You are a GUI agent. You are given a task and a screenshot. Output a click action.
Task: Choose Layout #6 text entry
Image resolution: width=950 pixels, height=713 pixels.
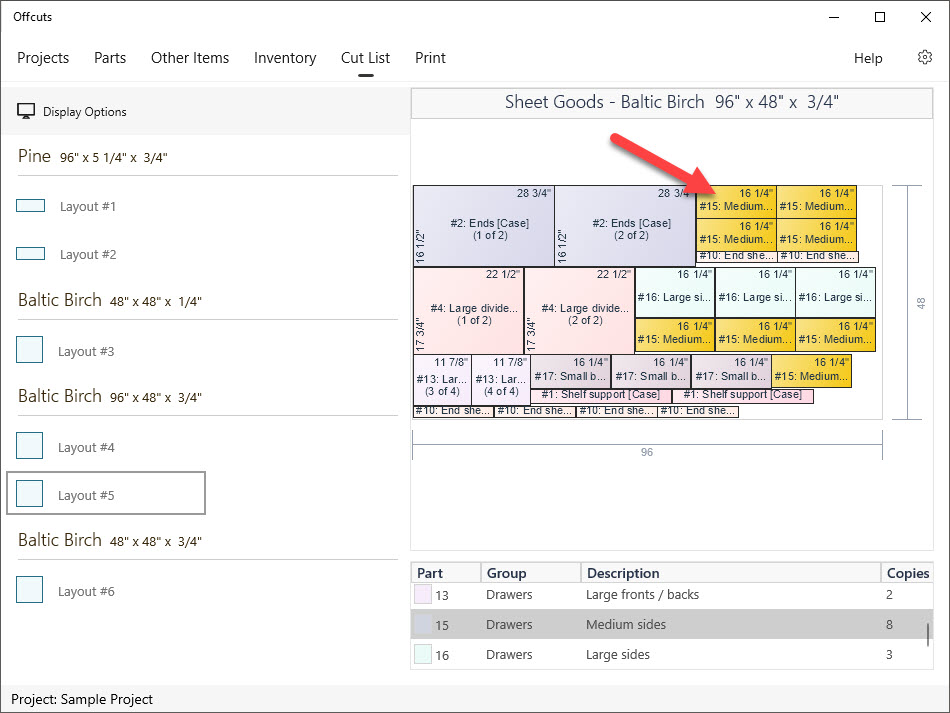pyautogui.click(x=86, y=591)
